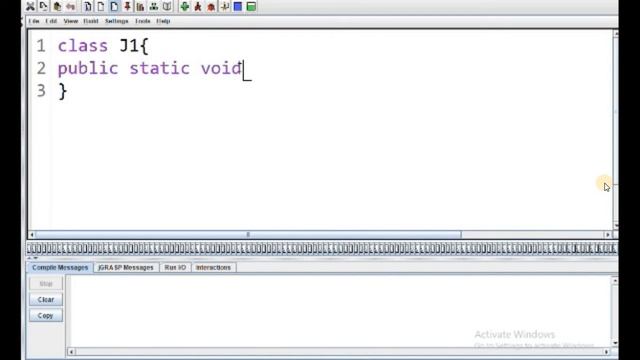Open the Settings menu
The height and width of the screenshot is (360, 640).
(x=117, y=21)
